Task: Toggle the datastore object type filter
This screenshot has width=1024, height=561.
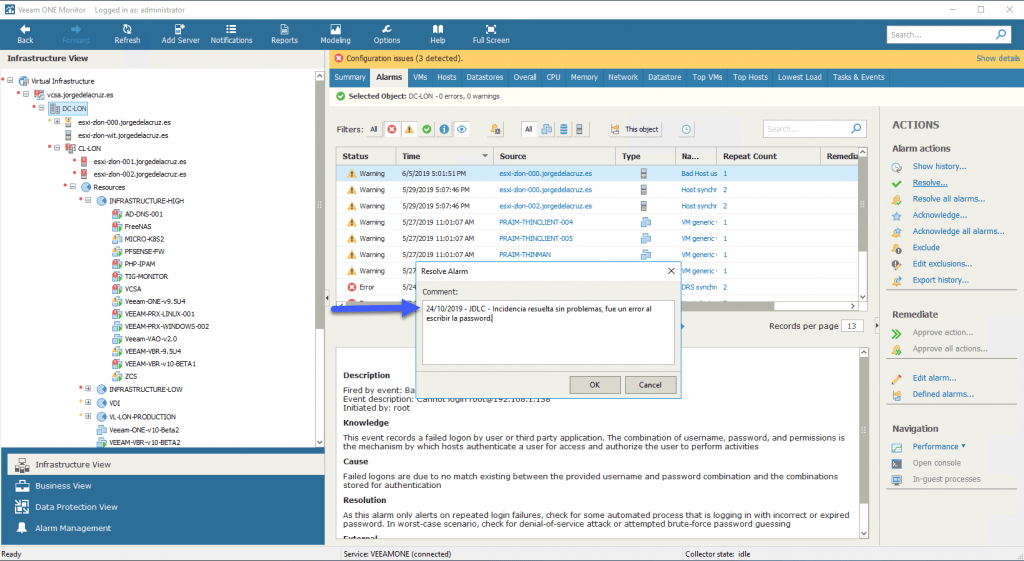Action: (x=564, y=129)
